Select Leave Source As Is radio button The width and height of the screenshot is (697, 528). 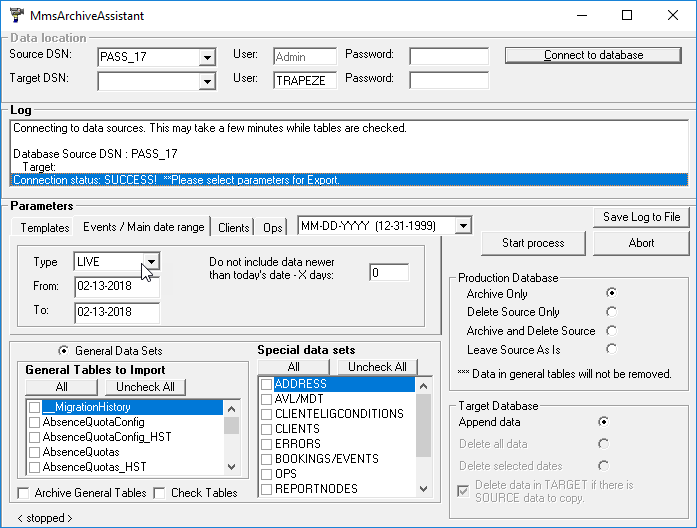point(612,349)
